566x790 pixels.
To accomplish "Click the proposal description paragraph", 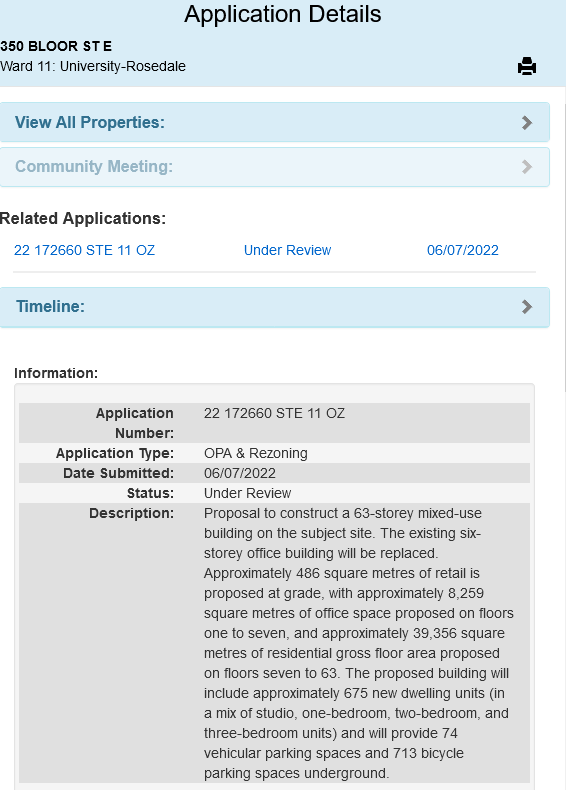I will [358, 643].
